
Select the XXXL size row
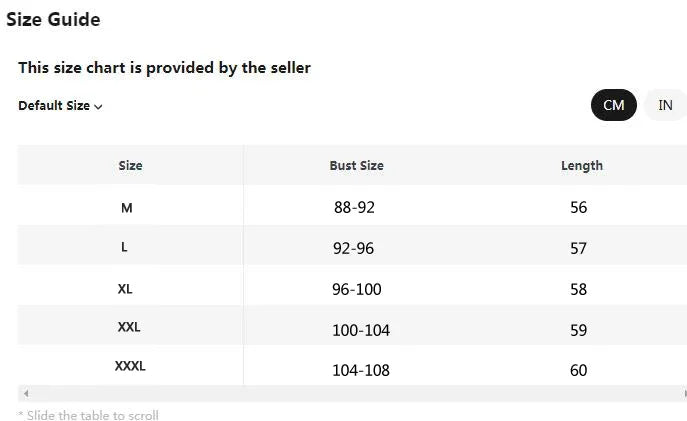(352, 366)
